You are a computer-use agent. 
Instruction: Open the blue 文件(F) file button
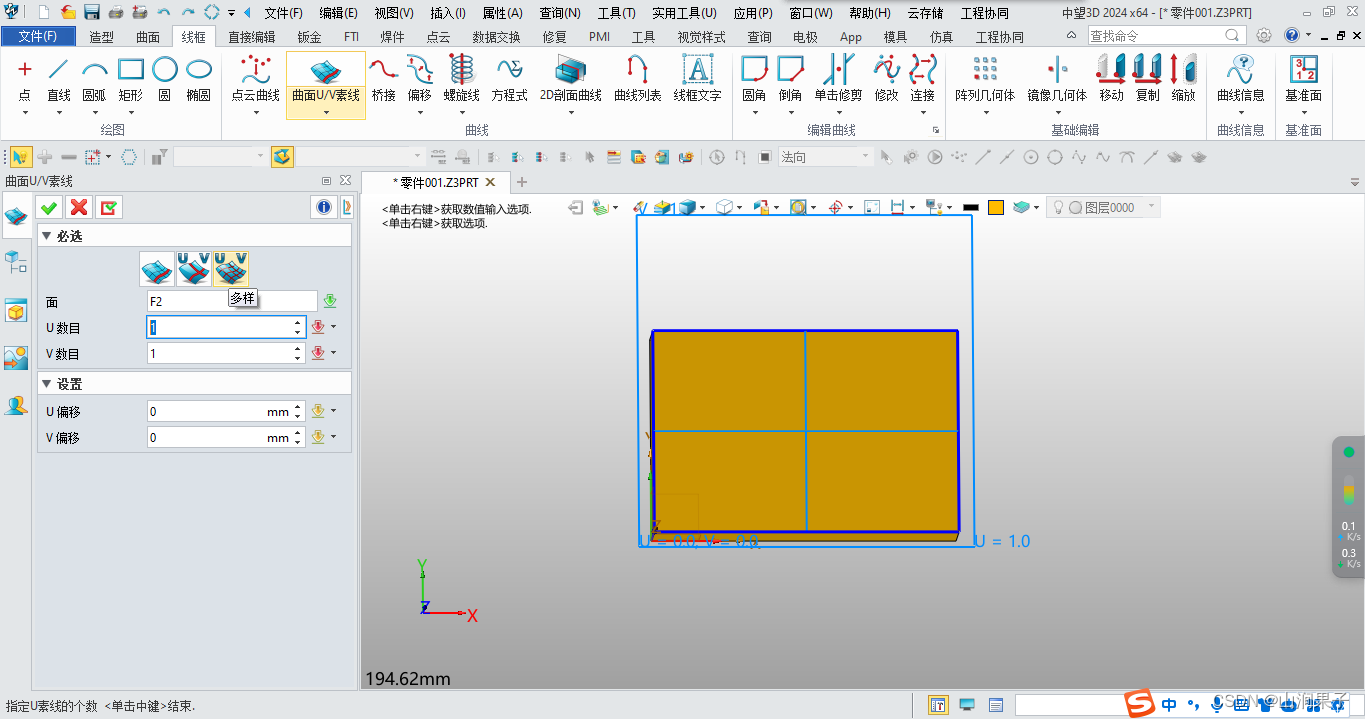coord(38,36)
